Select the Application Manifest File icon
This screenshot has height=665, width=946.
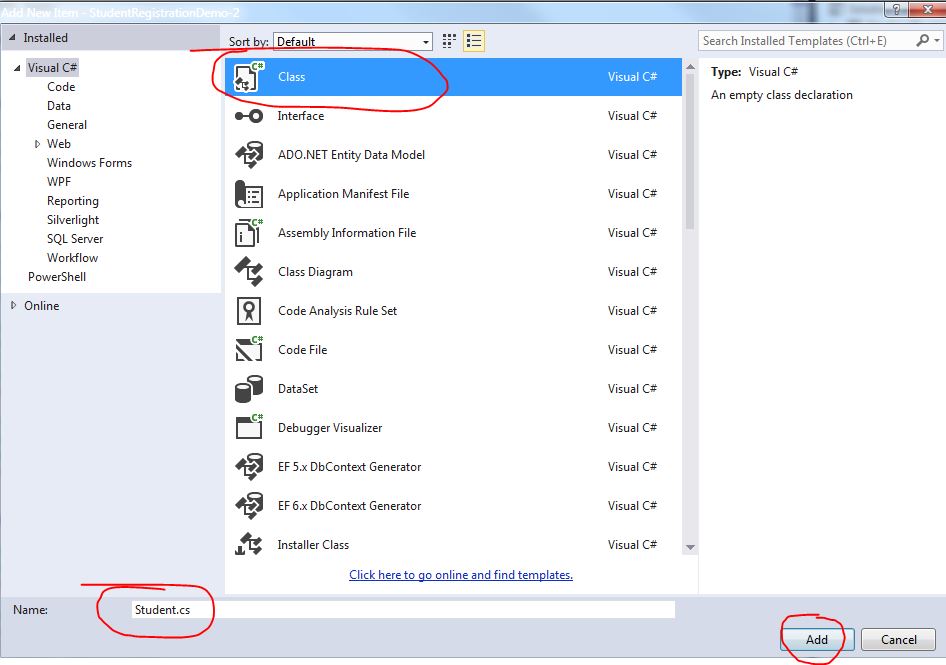click(x=248, y=194)
